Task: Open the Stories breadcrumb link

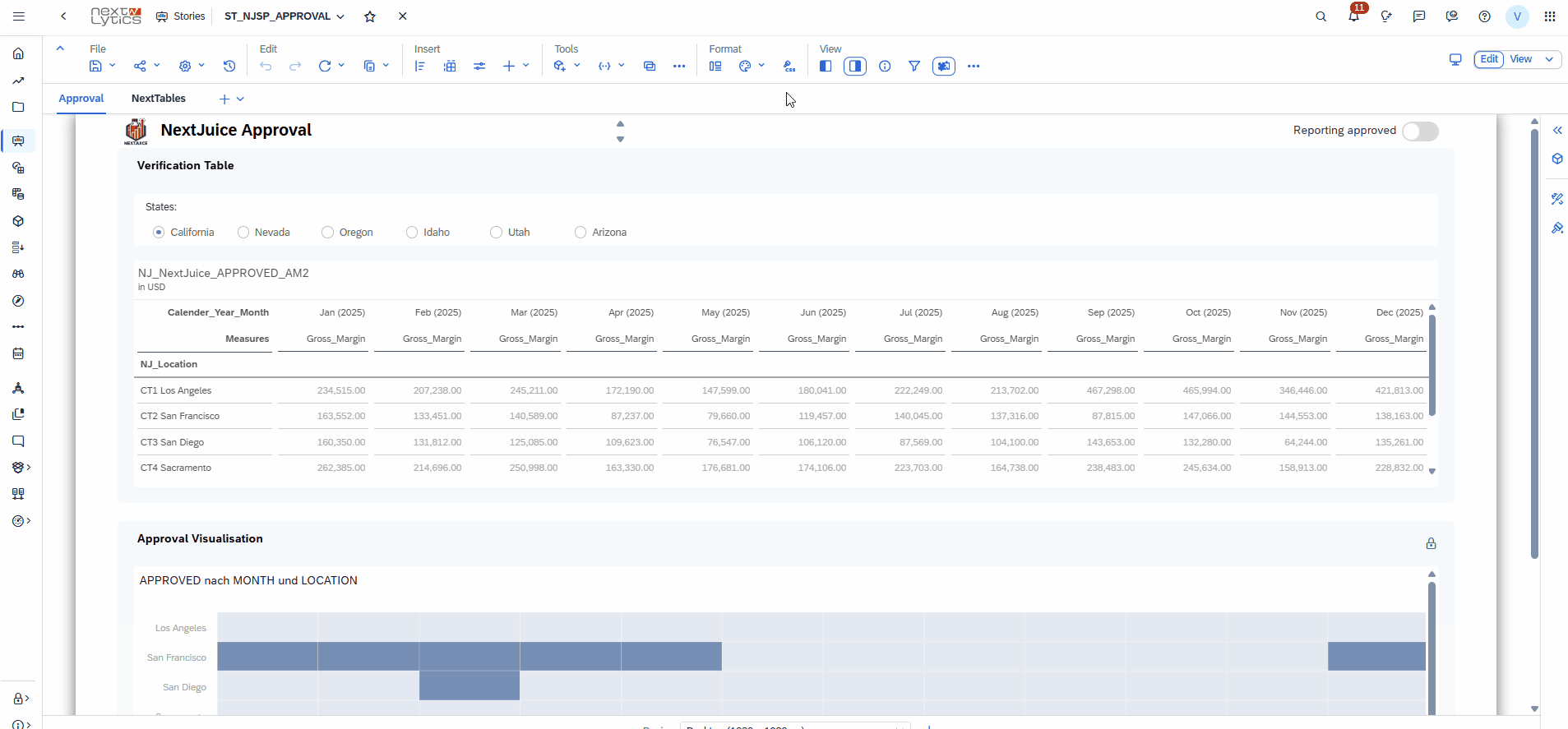Action: [x=181, y=16]
